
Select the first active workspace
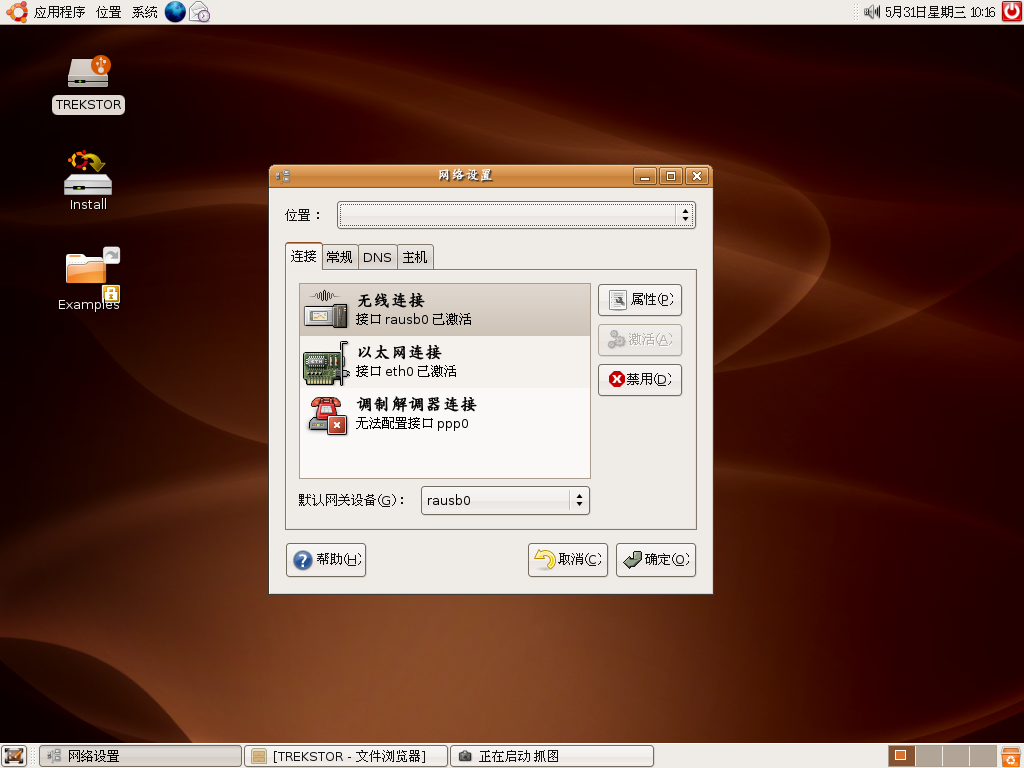(x=901, y=756)
